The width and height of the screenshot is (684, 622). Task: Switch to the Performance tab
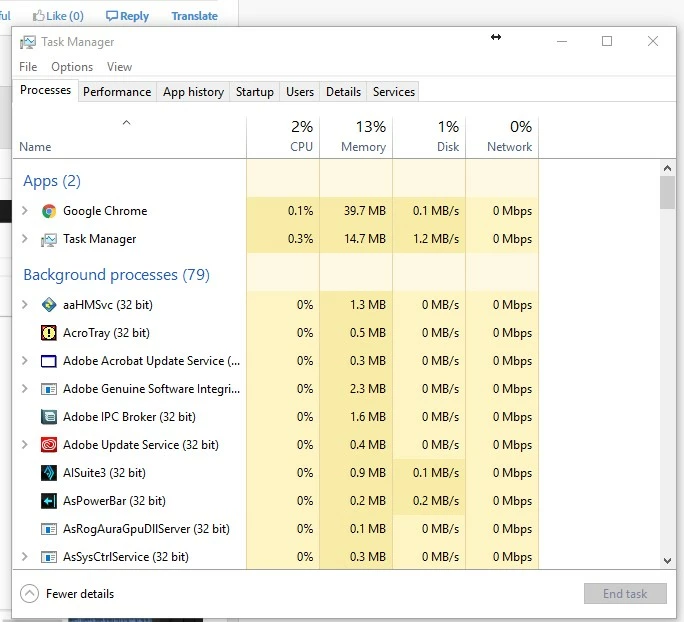117,92
